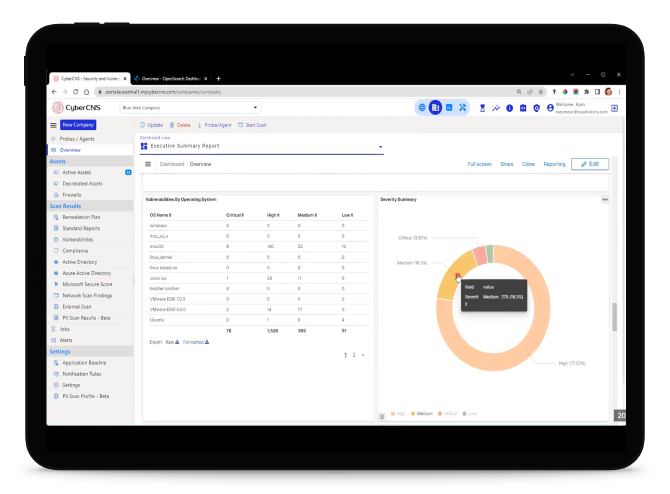Open the Blue Web Company selector dropdown
This screenshot has width=670, height=494.
click(189, 107)
